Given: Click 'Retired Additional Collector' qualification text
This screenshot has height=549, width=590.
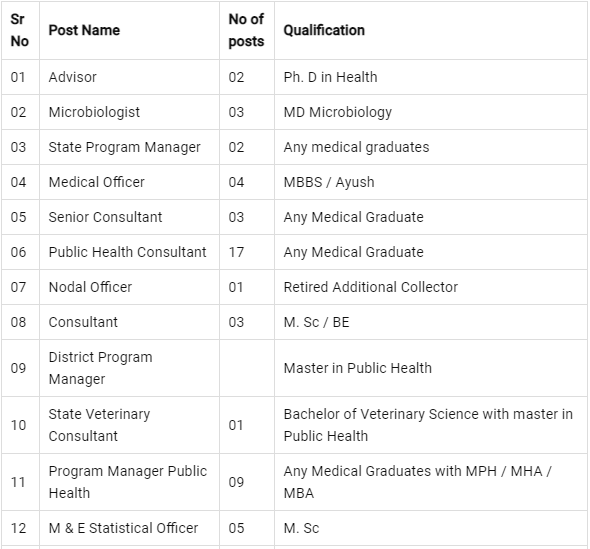Looking at the screenshot, I should click(371, 287).
